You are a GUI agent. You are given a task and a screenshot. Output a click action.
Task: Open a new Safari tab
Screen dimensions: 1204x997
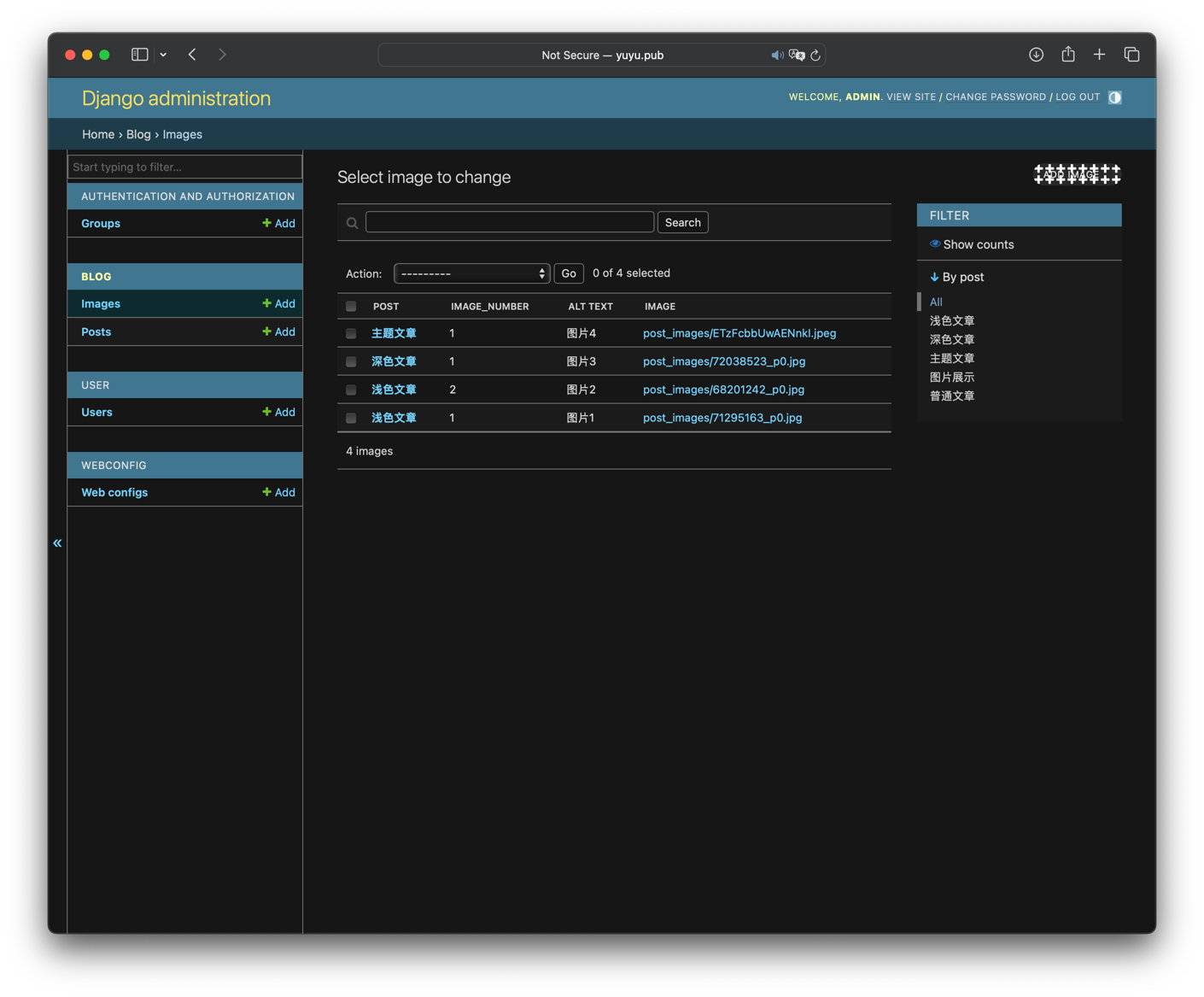point(1099,55)
